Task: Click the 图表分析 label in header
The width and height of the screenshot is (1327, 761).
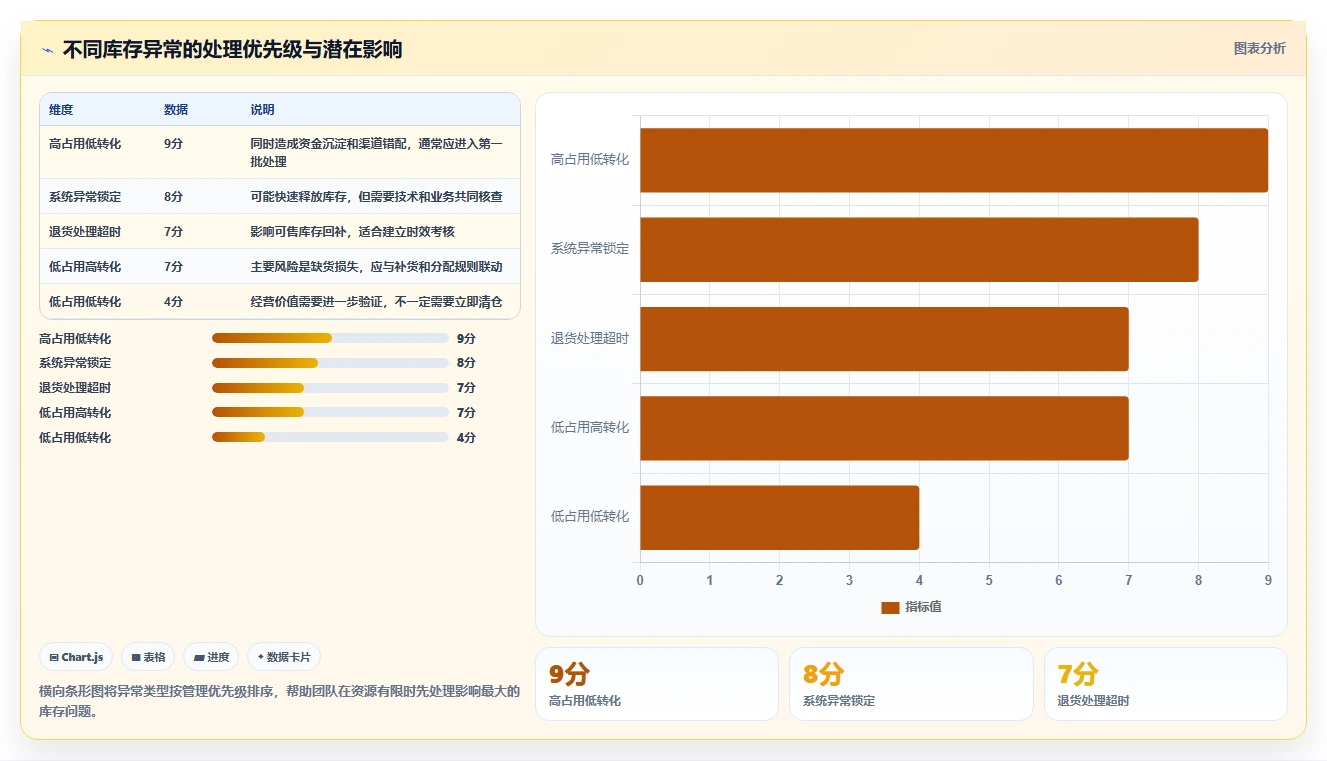Action: pyautogui.click(x=1259, y=49)
